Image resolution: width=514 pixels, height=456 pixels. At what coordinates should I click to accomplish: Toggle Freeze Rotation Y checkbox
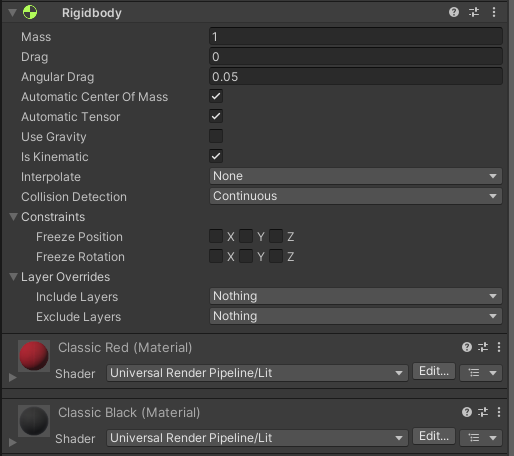pyautogui.click(x=246, y=256)
